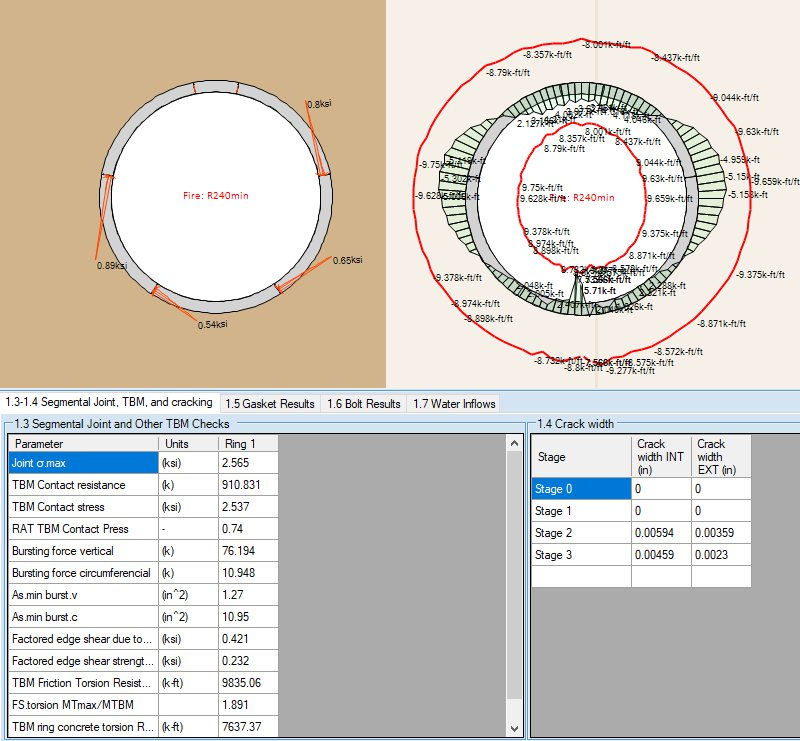Click the Parameter column header
This screenshot has width=800, height=741.
coord(82,443)
